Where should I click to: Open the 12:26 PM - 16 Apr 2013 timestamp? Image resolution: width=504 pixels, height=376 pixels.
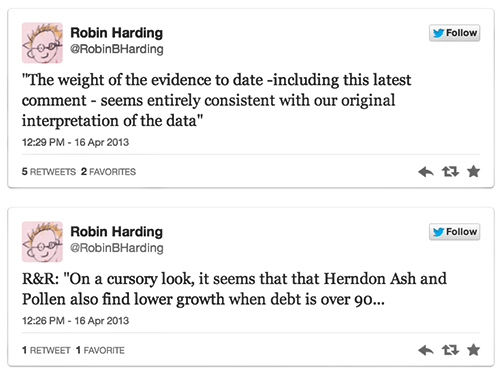point(75,321)
